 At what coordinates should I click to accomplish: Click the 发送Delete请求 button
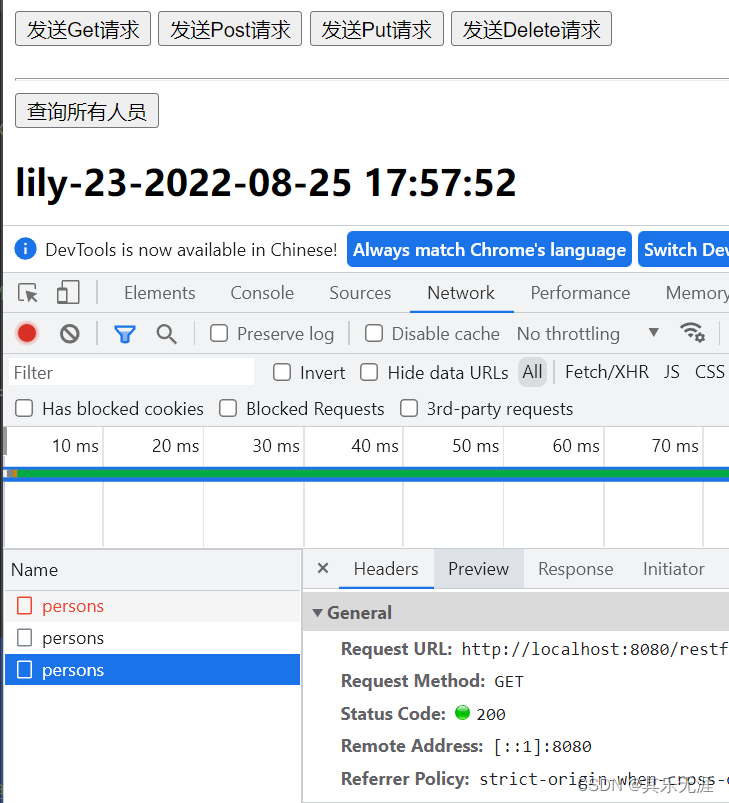click(531, 29)
